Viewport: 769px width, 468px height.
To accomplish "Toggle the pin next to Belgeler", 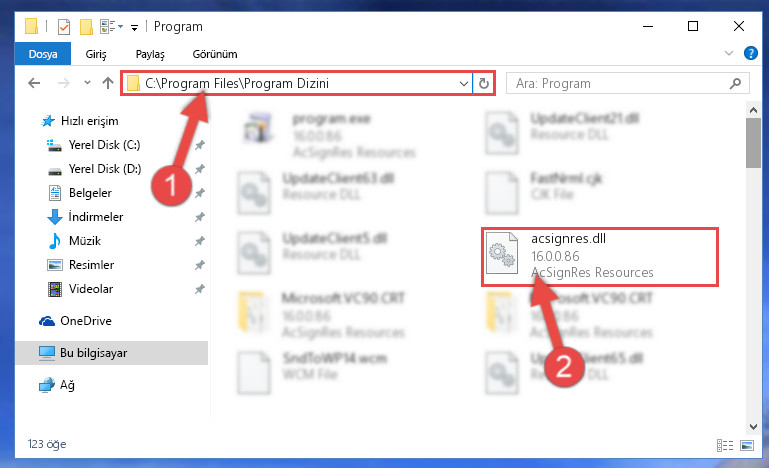I will (x=200, y=193).
